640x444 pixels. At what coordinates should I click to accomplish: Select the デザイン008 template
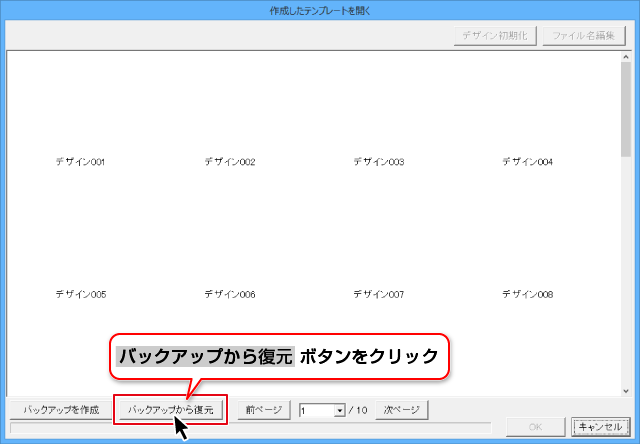(527, 294)
